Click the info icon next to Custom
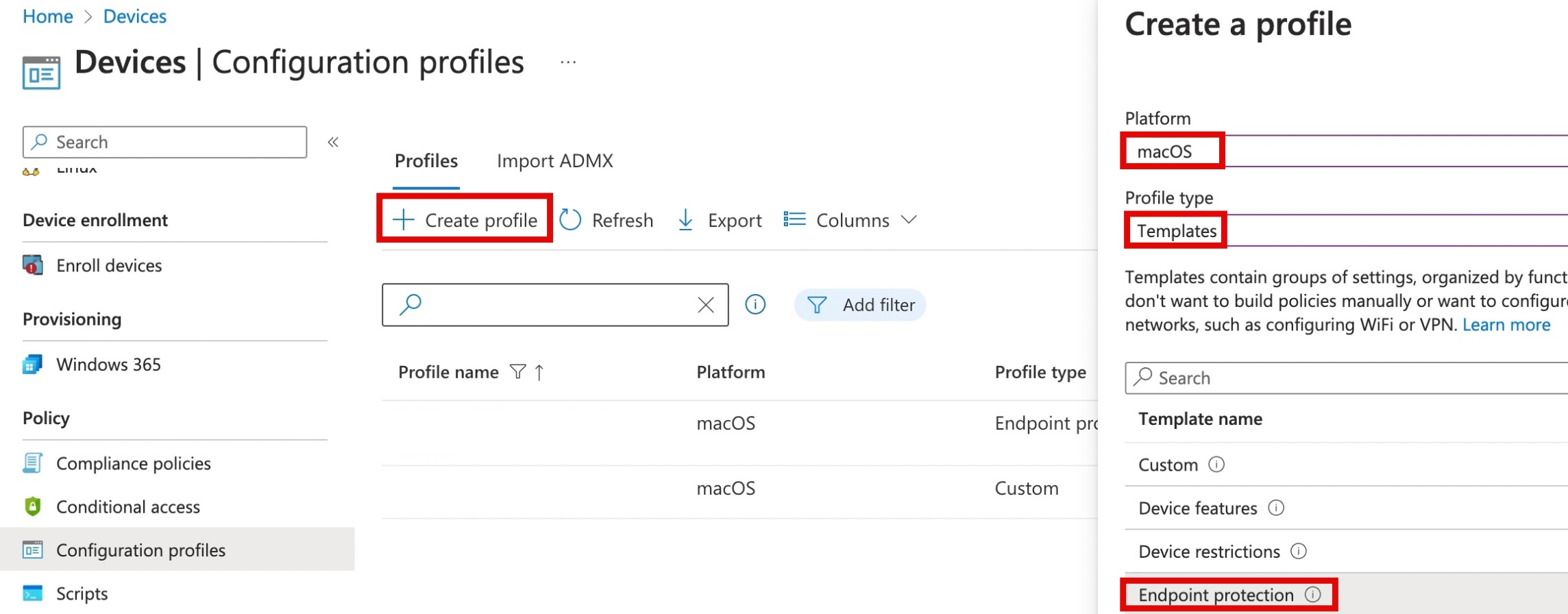The image size is (1568, 614). coord(1216,465)
